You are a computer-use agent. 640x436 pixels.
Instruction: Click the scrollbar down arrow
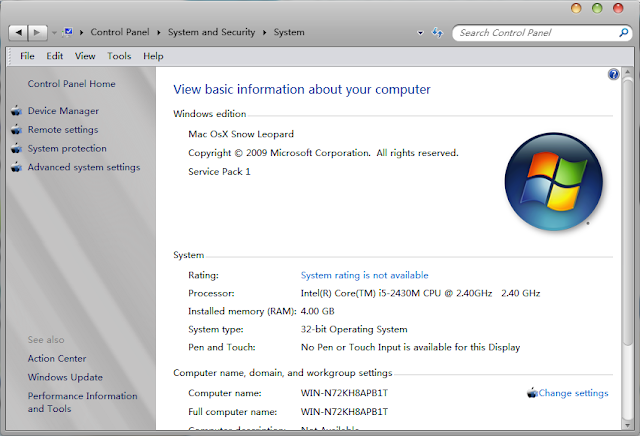(x=628, y=425)
